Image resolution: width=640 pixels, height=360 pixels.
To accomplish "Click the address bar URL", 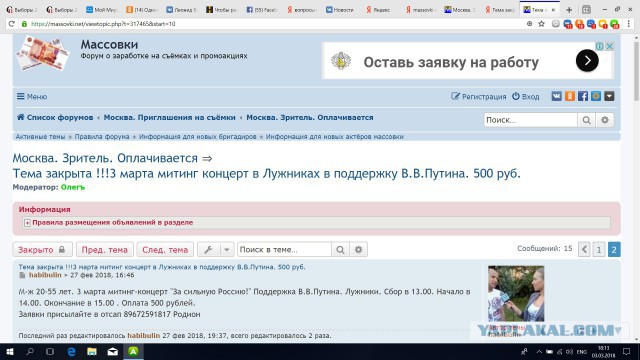I will 103,24.
